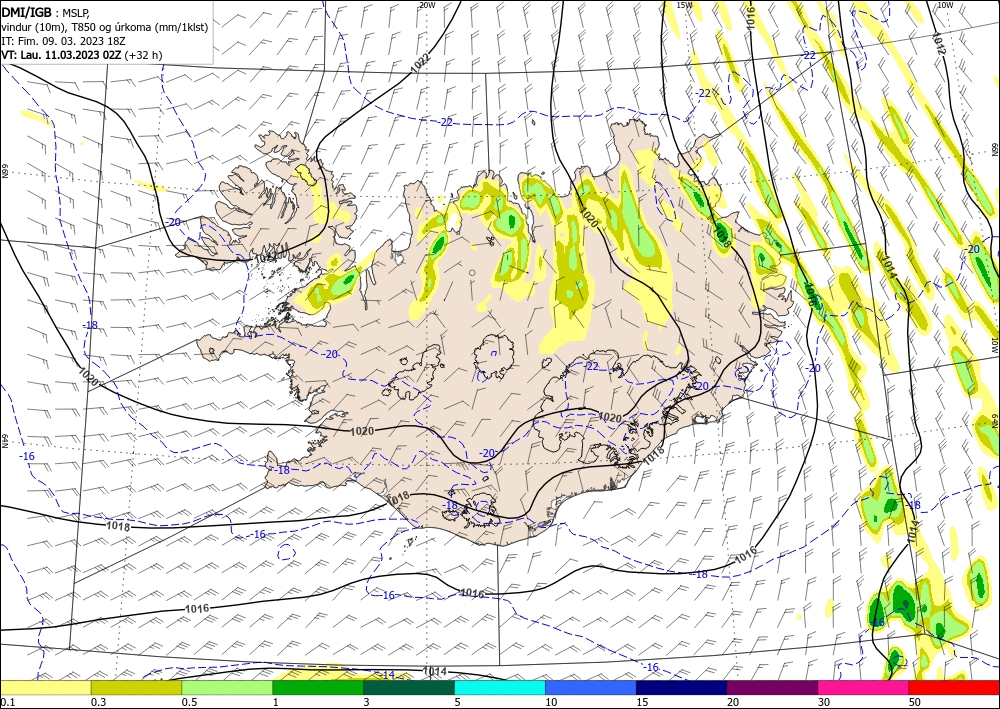Pick the blue 10–15 legend swatch

(x=591, y=688)
